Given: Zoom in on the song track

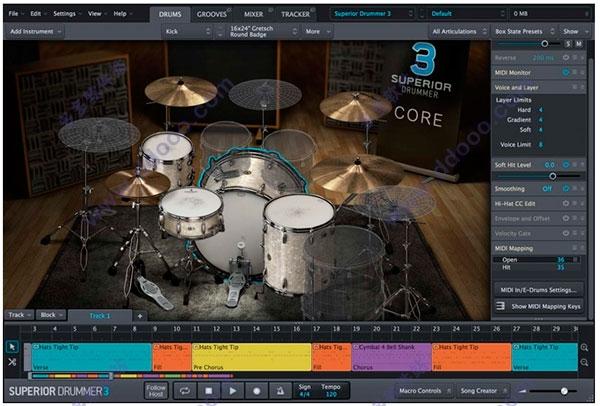Looking at the screenshot, I should (x=584, y=347).
